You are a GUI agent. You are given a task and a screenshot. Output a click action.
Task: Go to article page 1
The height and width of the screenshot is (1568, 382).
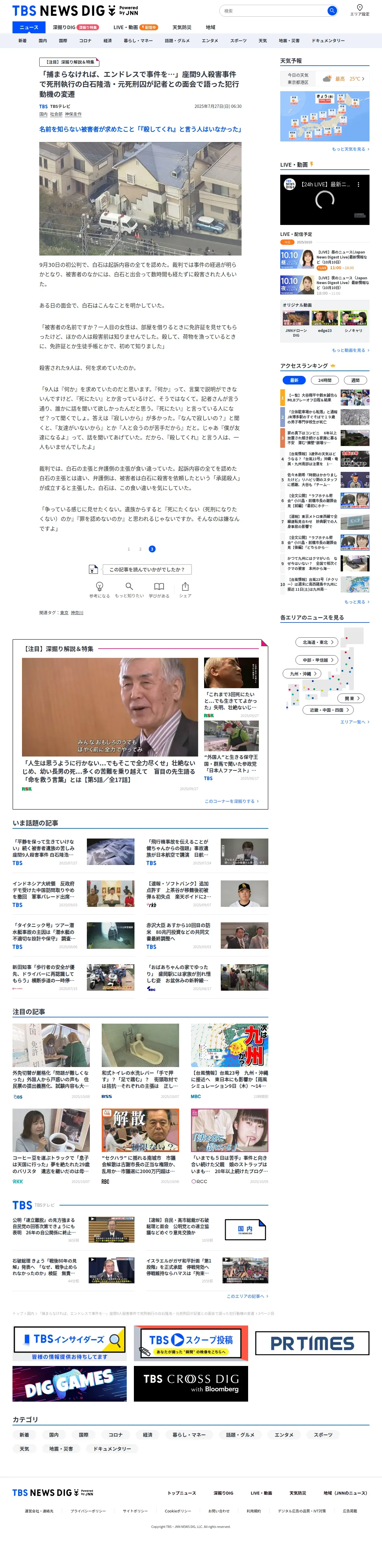(129, 549)
